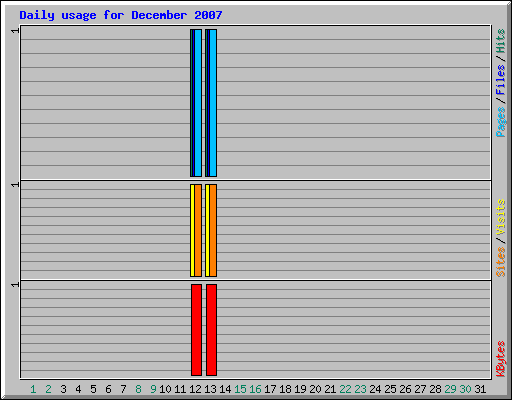Image resolution: width=512 pixels, height=400 pixels.
Task: Click day label 5 on the x-axis
Action: point(93,389)
